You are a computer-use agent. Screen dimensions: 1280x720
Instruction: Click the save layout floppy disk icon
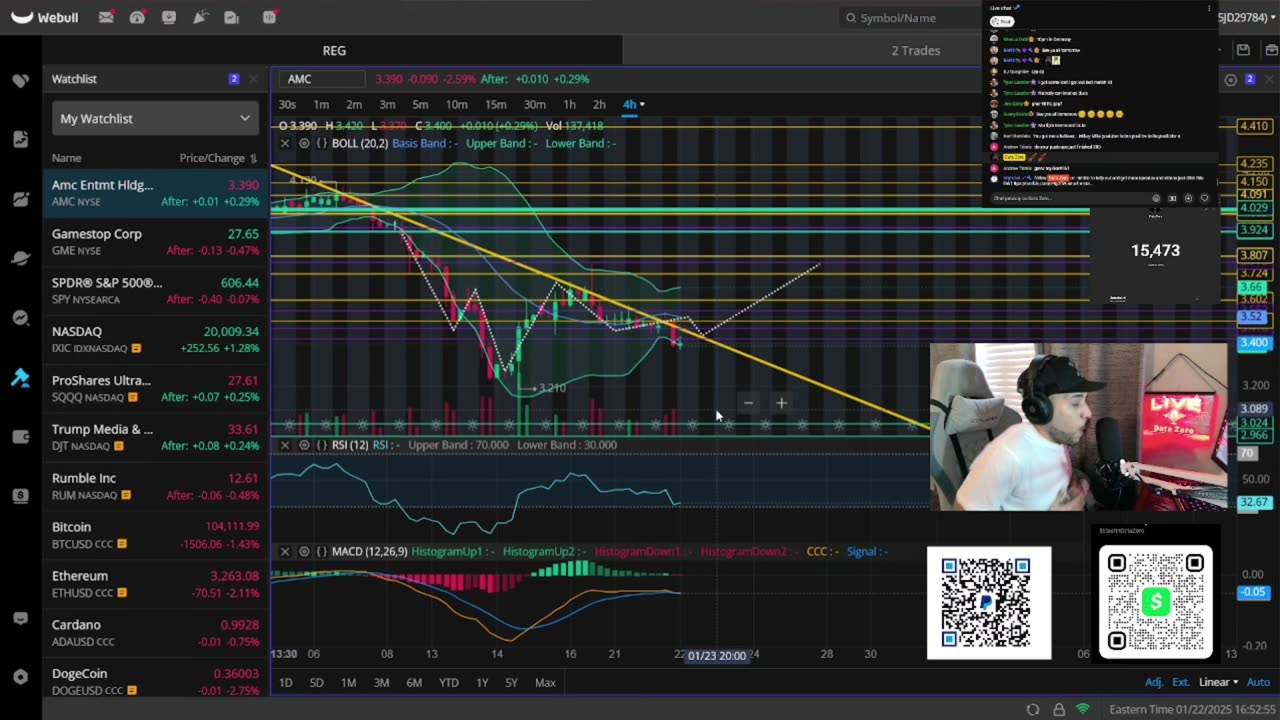tap(1243, 50)
